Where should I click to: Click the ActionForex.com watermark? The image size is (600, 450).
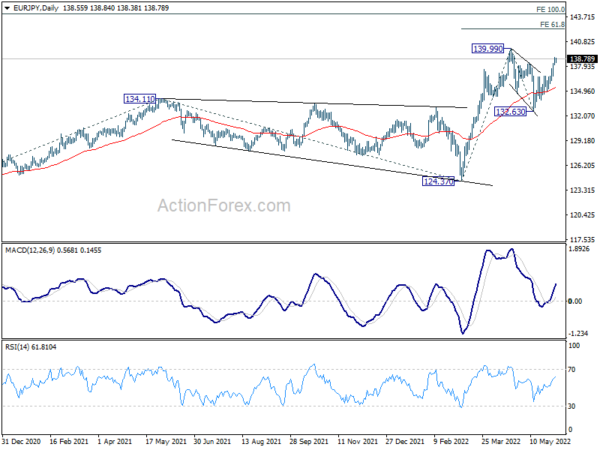[224, 205]
